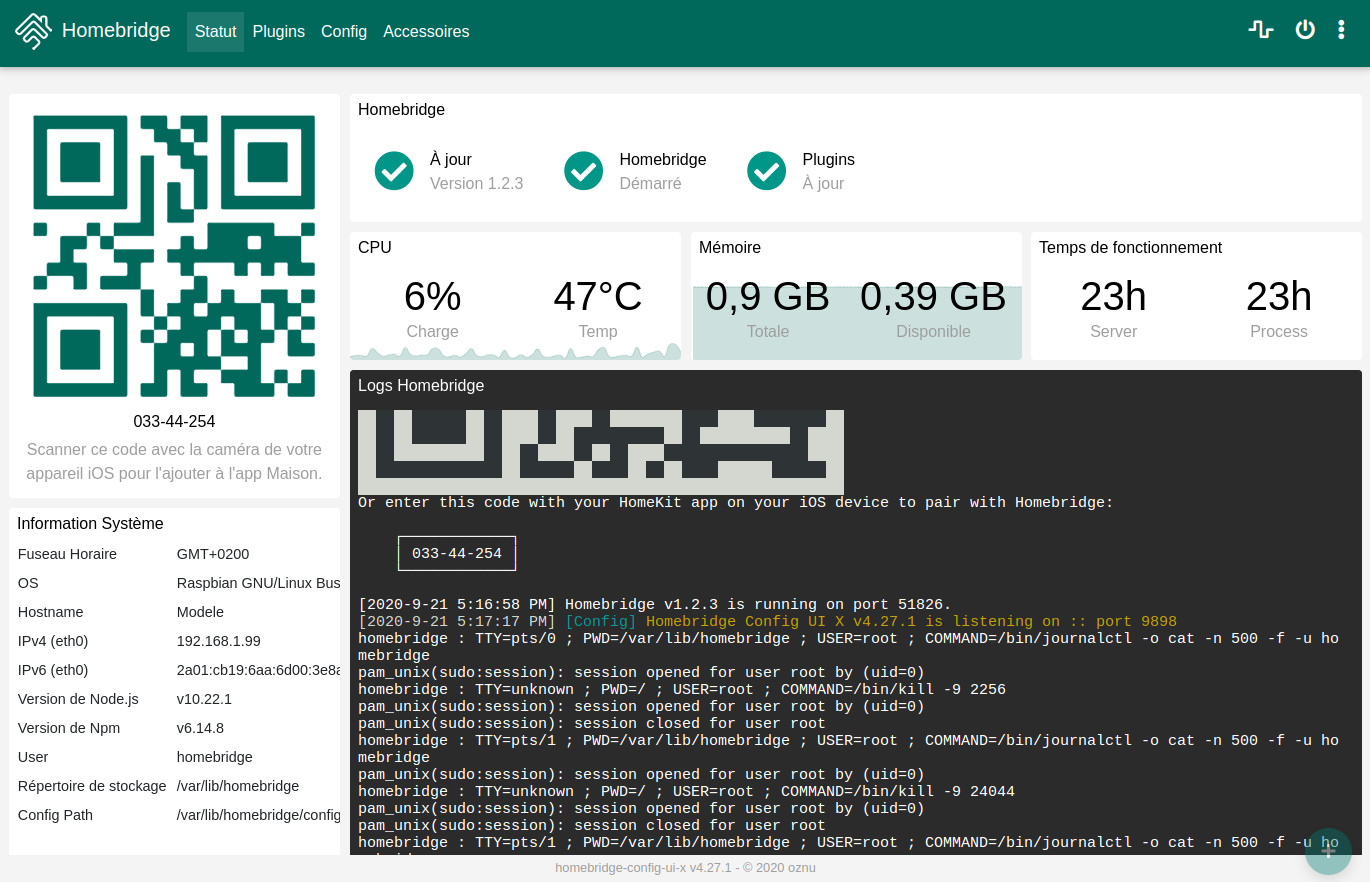
Task: Open the Plugins tab
Action: pos(278,32)
